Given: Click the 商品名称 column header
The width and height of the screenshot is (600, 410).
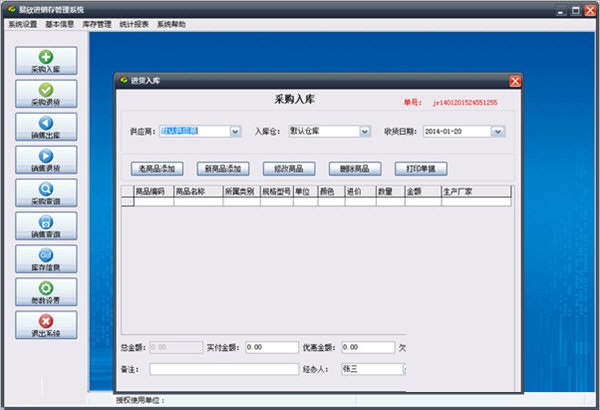Looking at the screenshot, I should click(198, 191).
